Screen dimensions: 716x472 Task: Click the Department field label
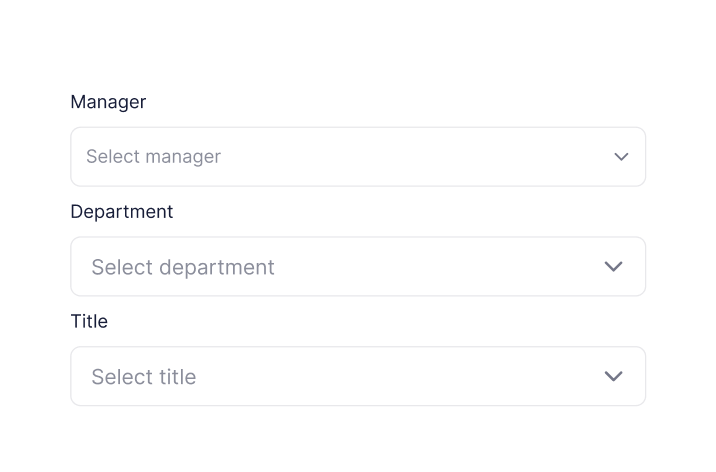tap(122, 212)
